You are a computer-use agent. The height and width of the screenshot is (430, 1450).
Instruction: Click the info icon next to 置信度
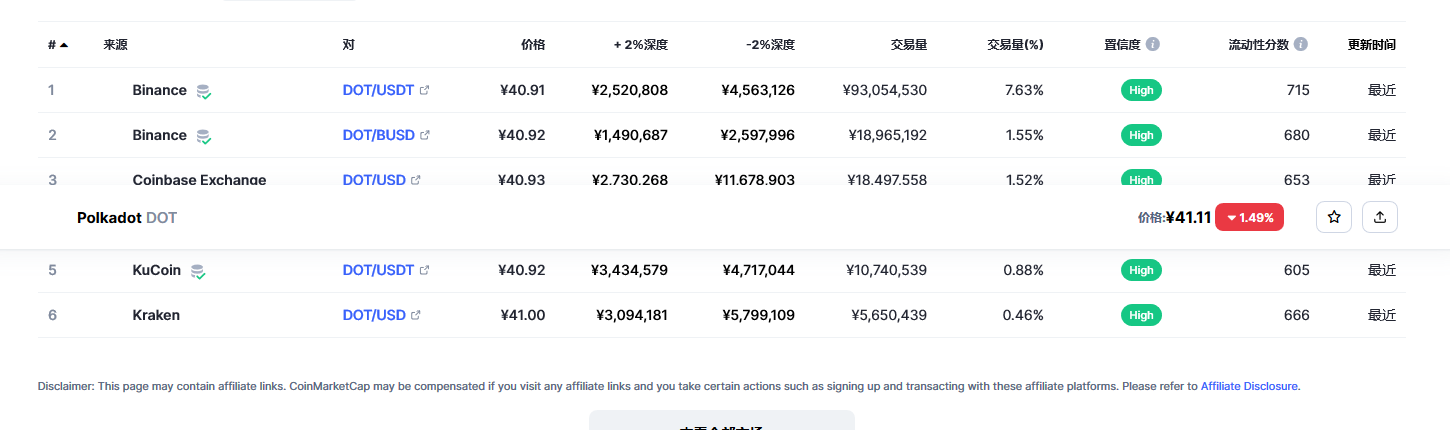[1153, 45]
